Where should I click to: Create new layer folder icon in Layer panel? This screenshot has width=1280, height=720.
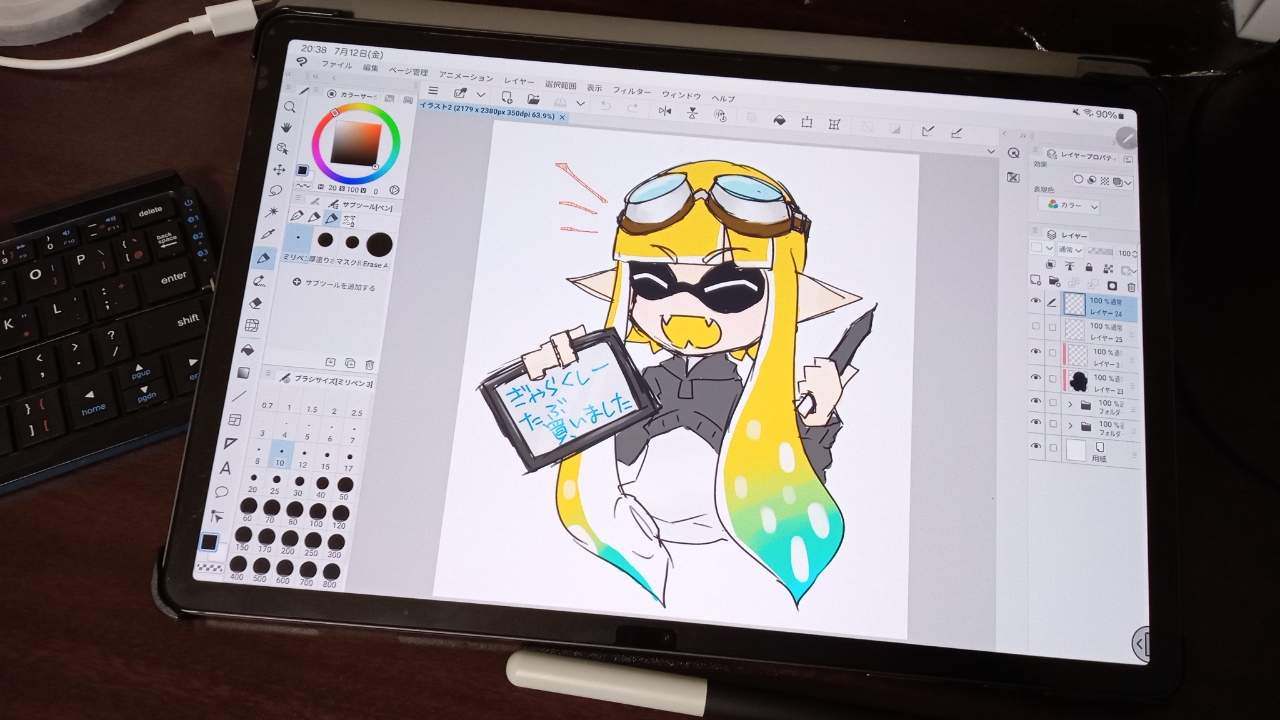click(1053, 281)
